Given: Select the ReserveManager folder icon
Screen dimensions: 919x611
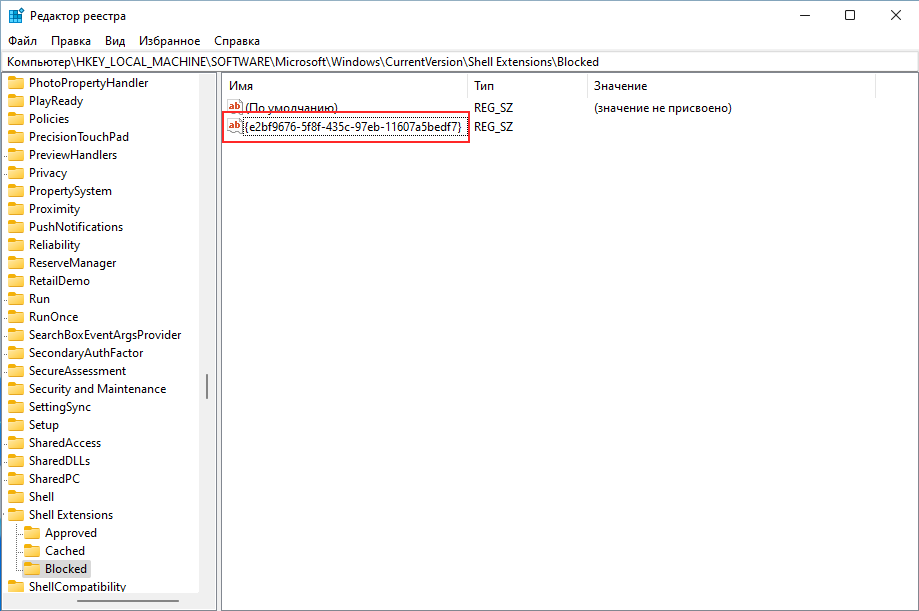Looking at the screenshot, I should pyautogui.click(x=16, y=263).
